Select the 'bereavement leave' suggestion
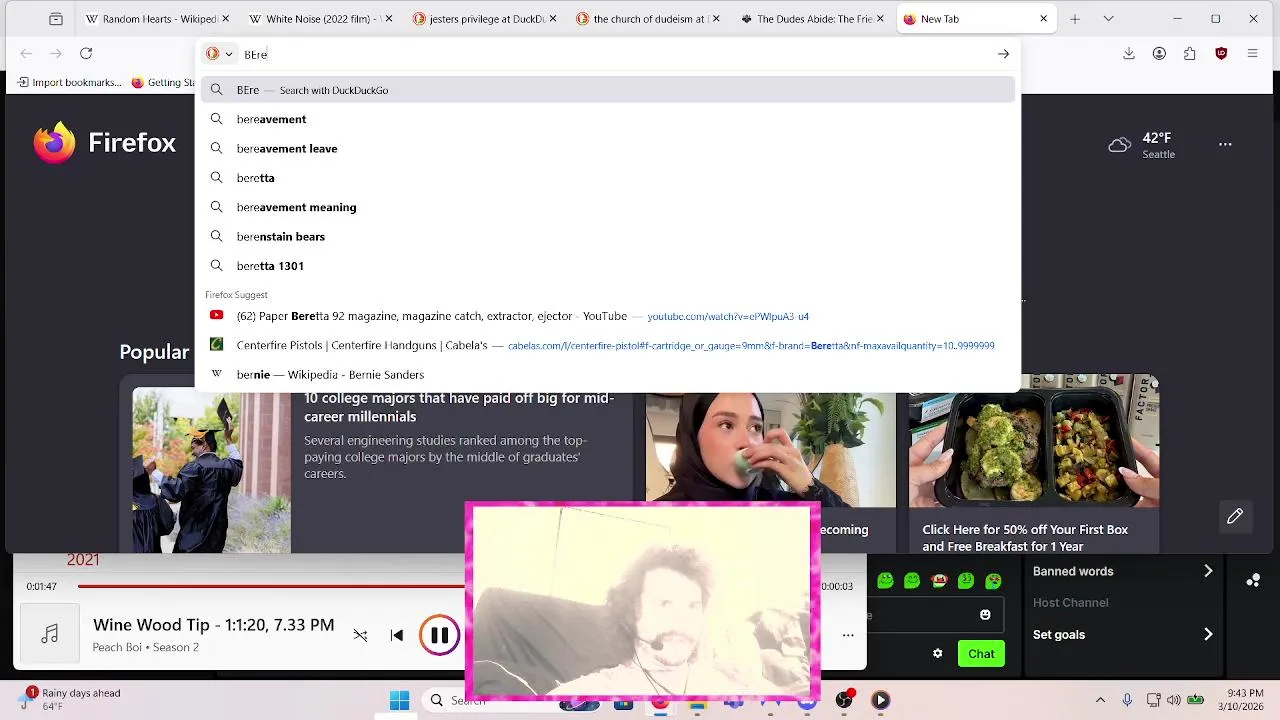Screen dimensions: 1280x720 (x=608, y=148)
